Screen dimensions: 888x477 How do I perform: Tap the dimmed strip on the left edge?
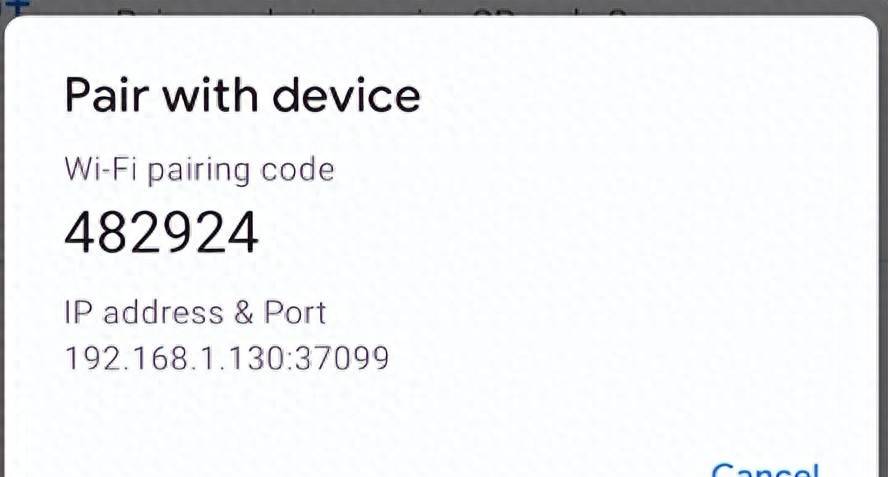pyautogui.click(x=2, y=250)
